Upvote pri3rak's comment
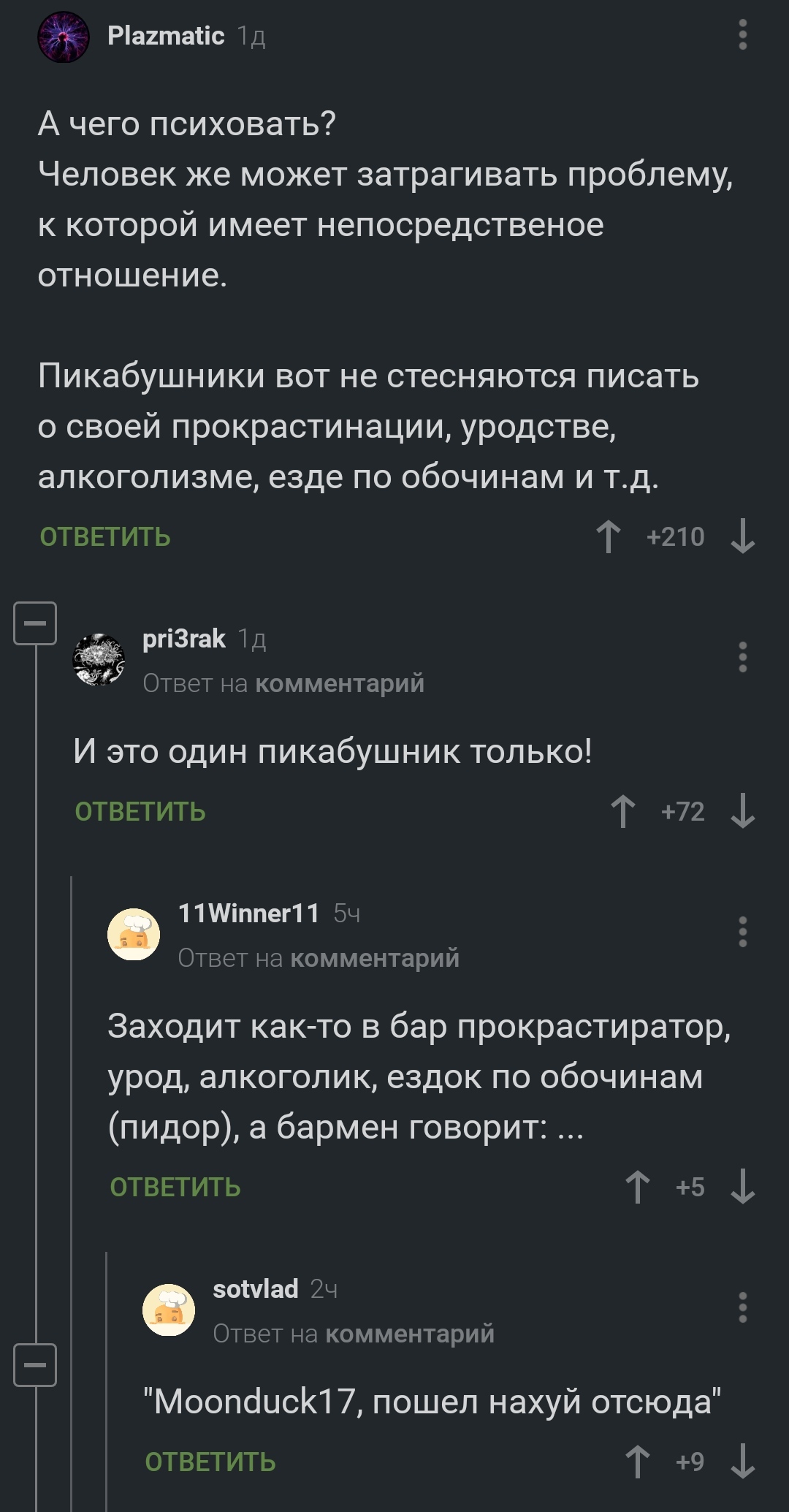The height and width of the screenshot is (1512, 789). pyautogui.click(x=622, y=811)
